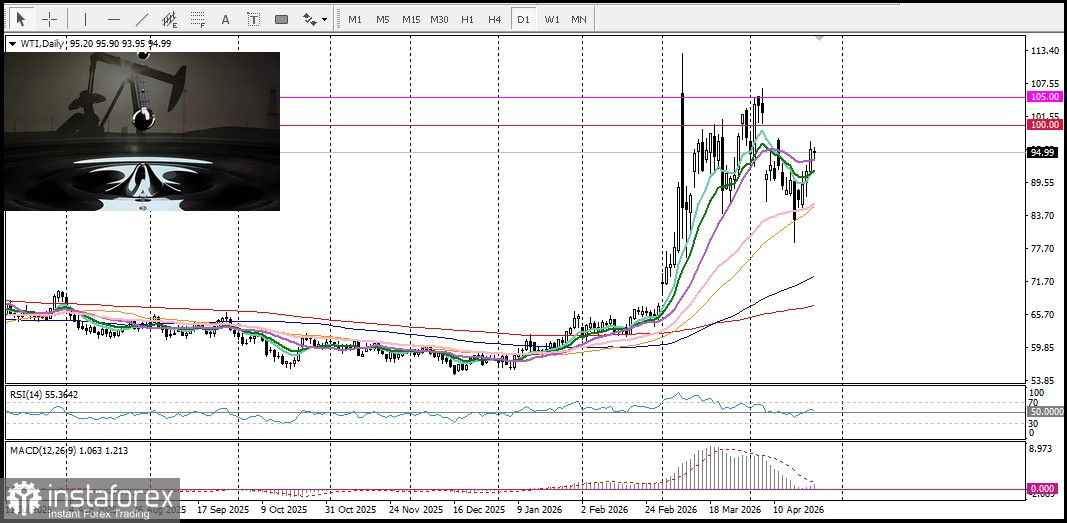The image size is (1067, 523).
Task: Click the 105.00 price level label
Action: point(1044,97)
